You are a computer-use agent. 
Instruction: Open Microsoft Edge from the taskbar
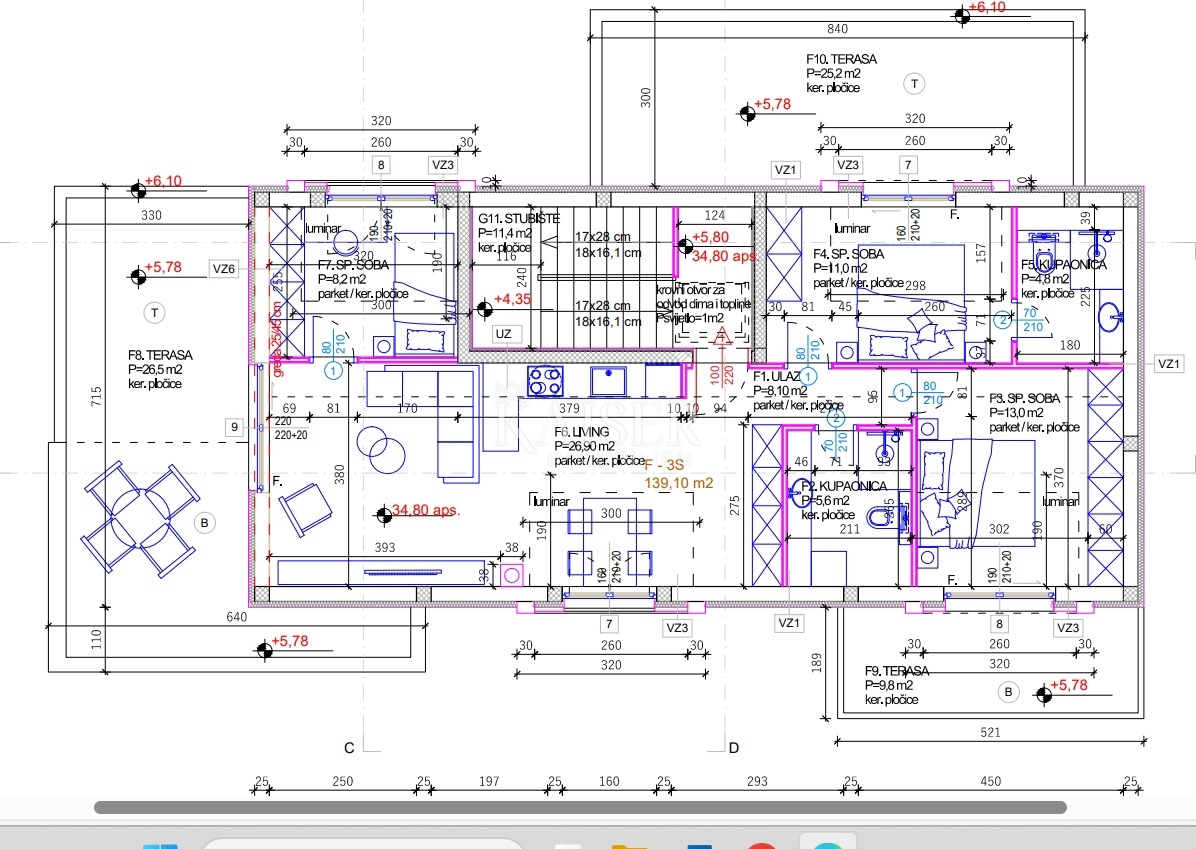(828, 845)
